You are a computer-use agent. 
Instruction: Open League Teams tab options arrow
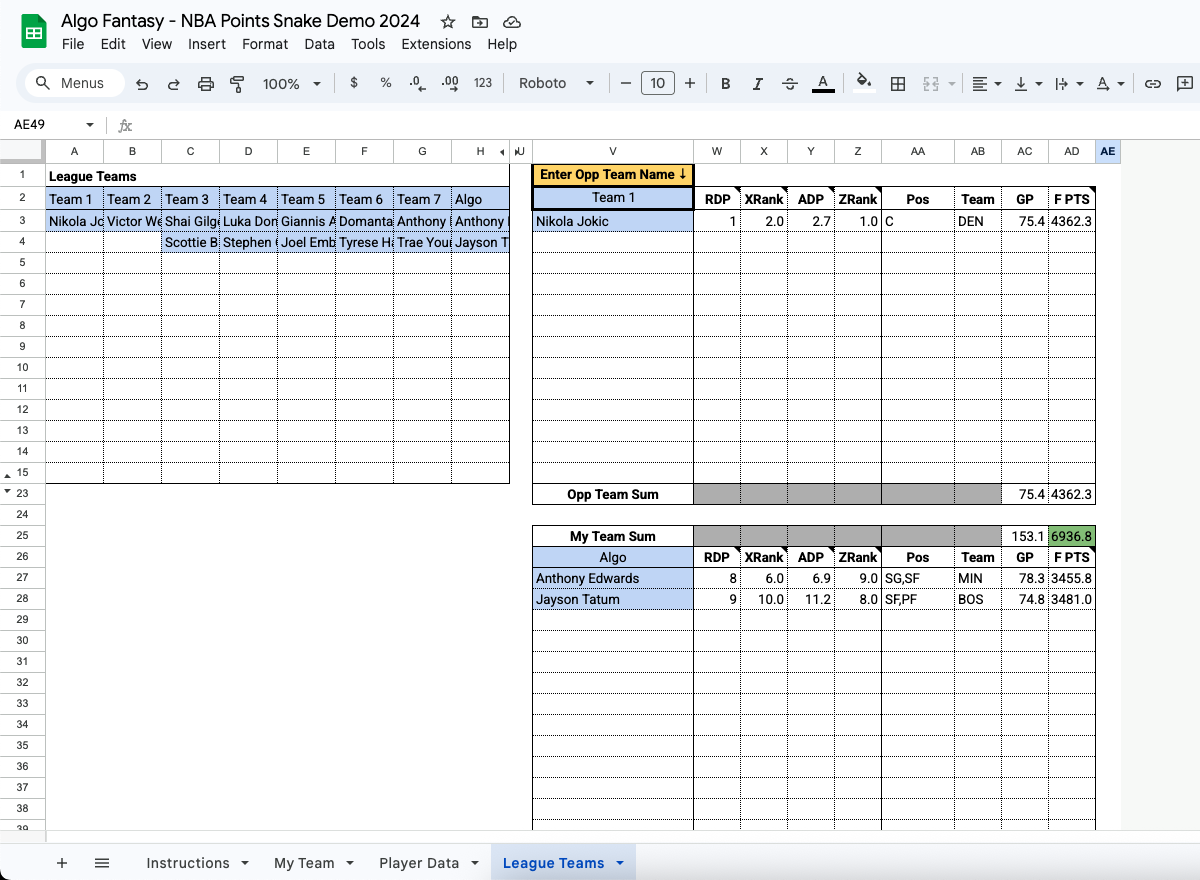pyautogui.click(x=620, y=863)
